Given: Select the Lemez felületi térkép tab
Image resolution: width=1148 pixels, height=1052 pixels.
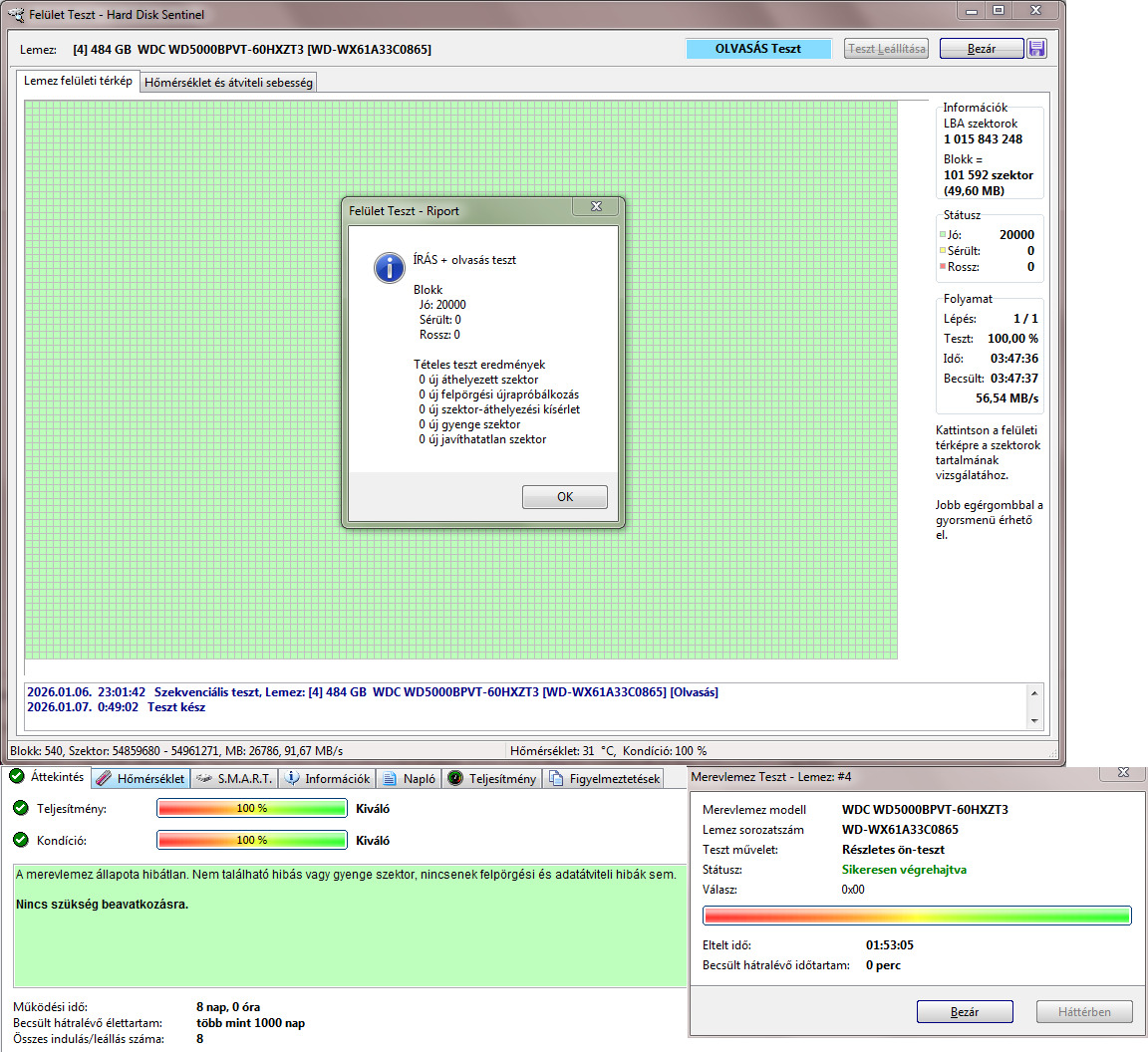Looking at the screenshot, I should pos(78,81).
